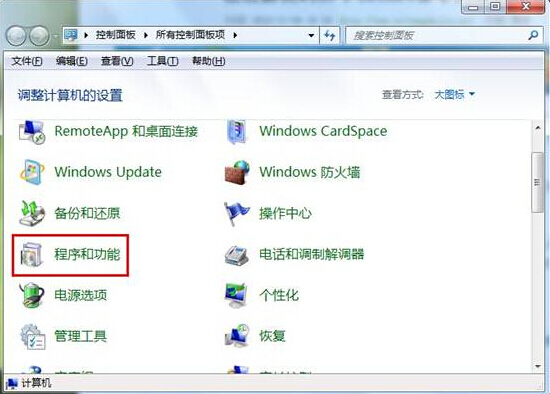Open recent pages dropdown beside Forward button
The image size is (550, 394).
point(55,36)
